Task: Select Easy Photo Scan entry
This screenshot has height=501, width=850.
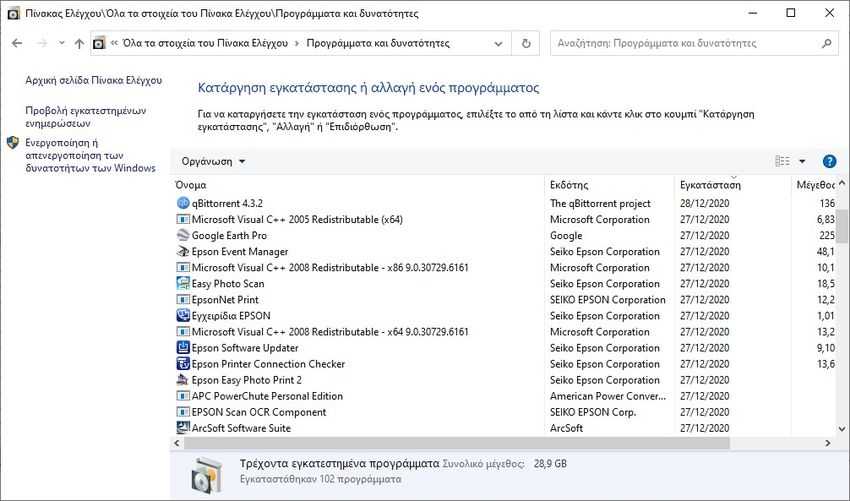Action: pyautogui.click(x=228, y=284)
